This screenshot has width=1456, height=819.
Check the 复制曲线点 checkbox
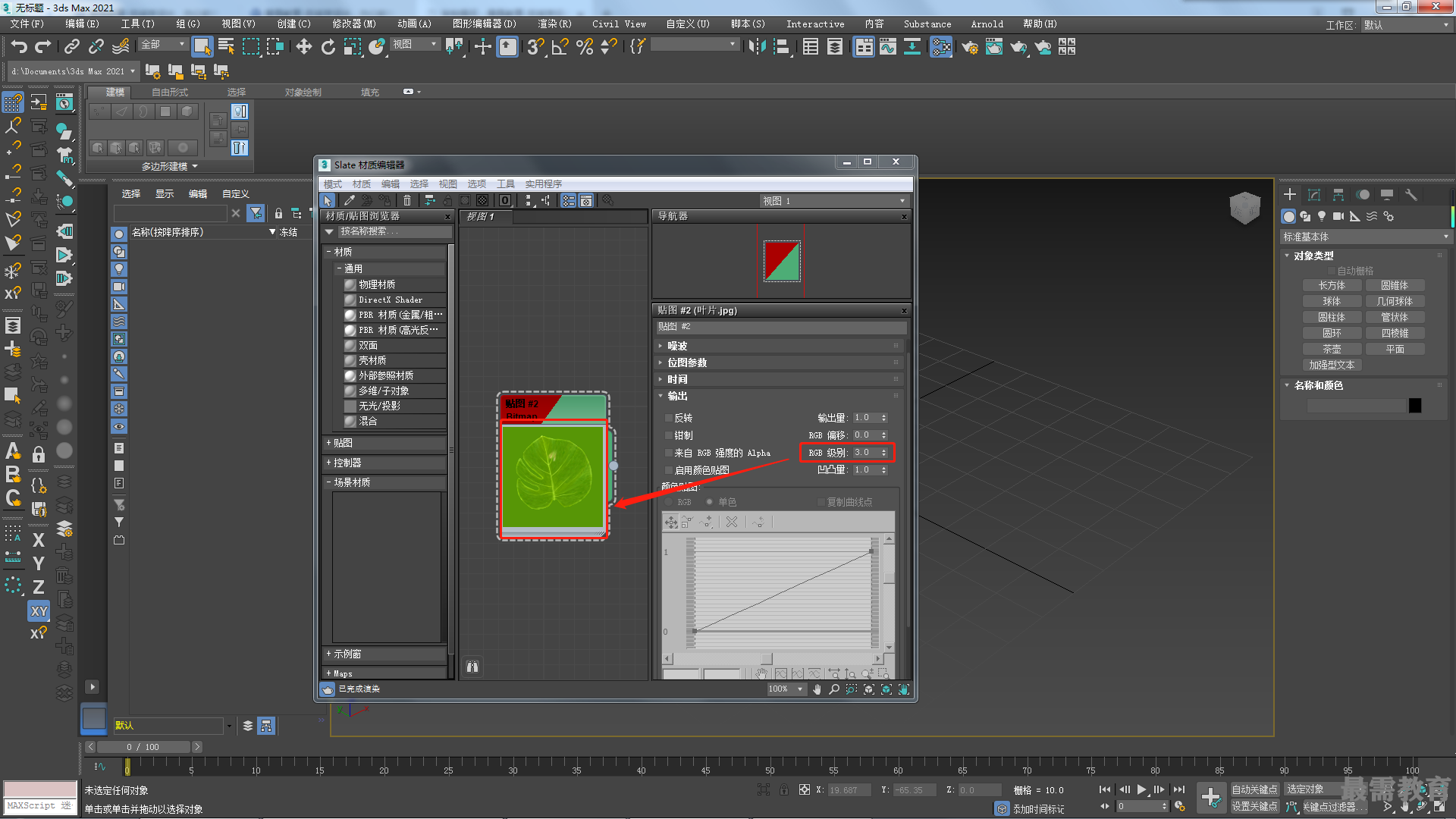(821, 502)
